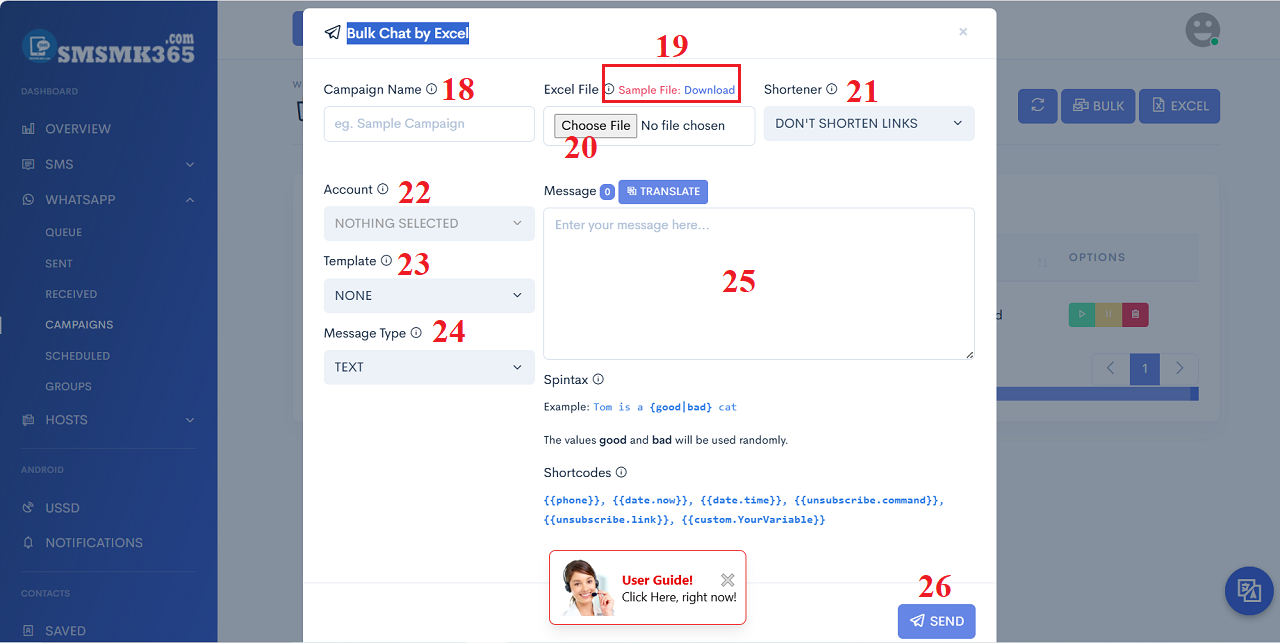
Task: Click the refresh icon button
Action: click(x=1038, y=105)
